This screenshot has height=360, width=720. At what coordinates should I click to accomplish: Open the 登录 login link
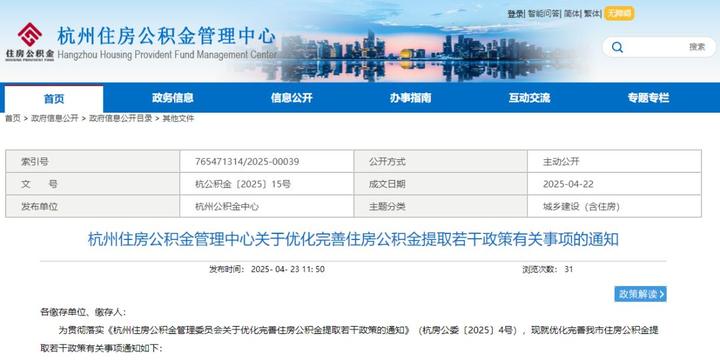[x=515, y=14]
